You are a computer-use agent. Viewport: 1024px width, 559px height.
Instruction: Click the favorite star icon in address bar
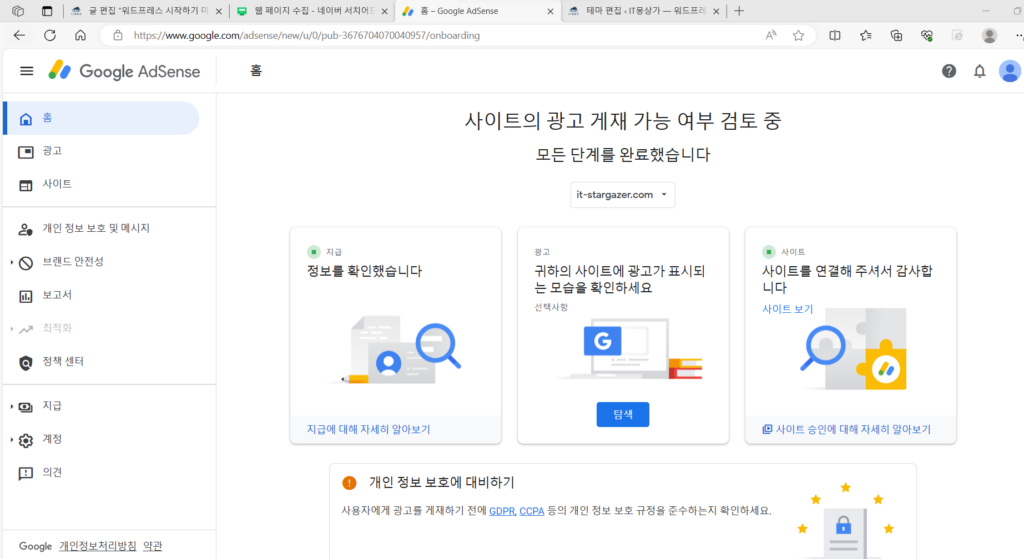[x=798, y=35]
